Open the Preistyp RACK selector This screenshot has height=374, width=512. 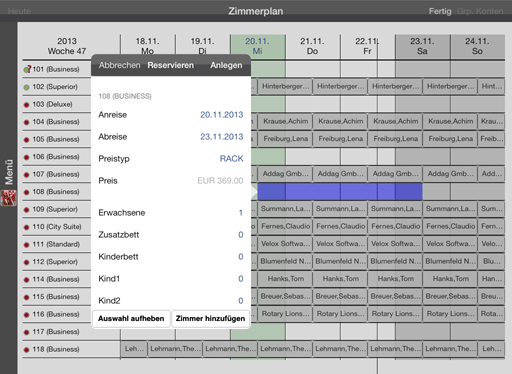point(231,159)
